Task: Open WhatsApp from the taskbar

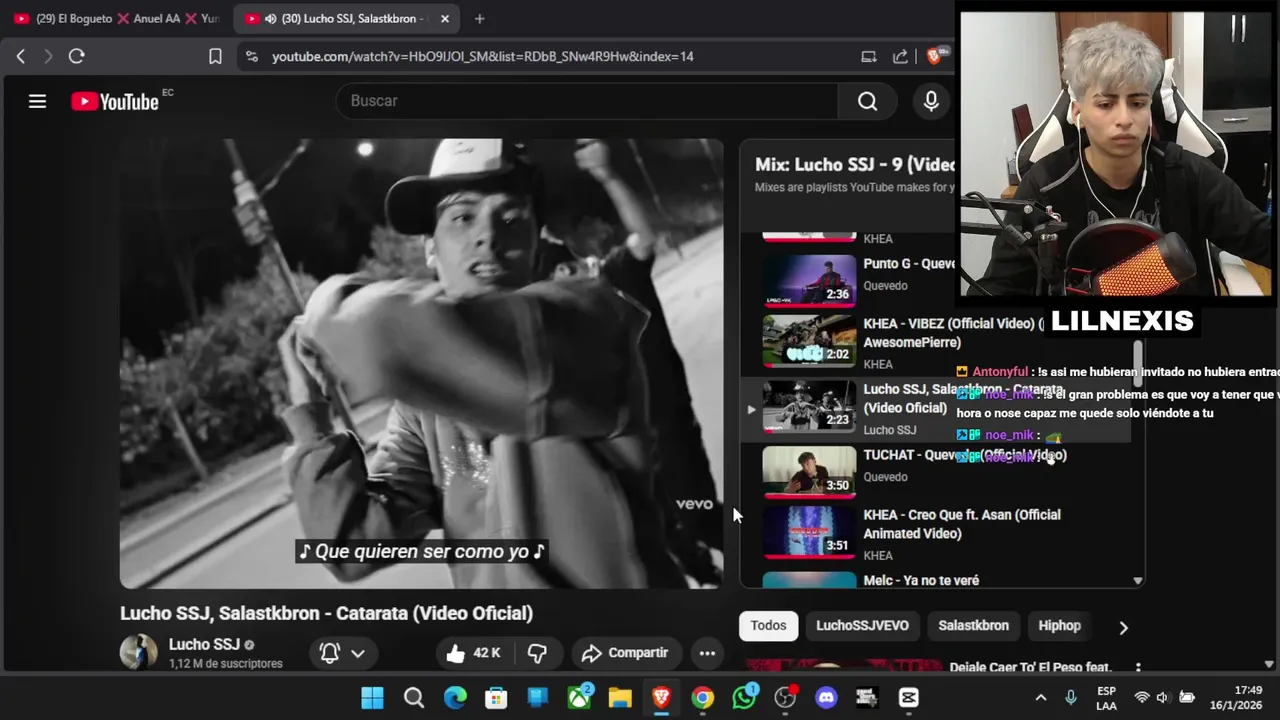Action: [744, 697]
